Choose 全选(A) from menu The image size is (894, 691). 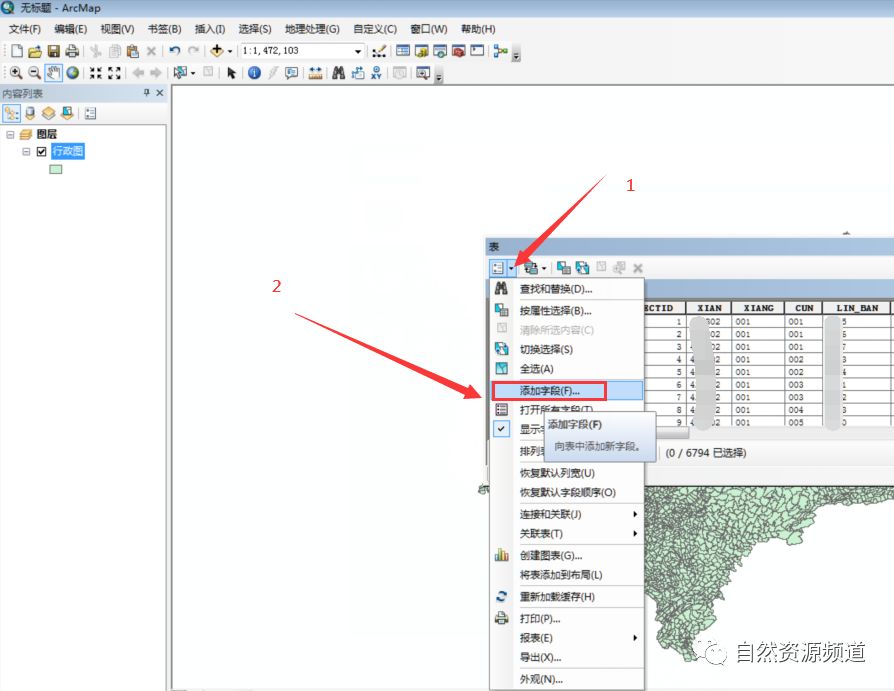(x=567, y=369)
